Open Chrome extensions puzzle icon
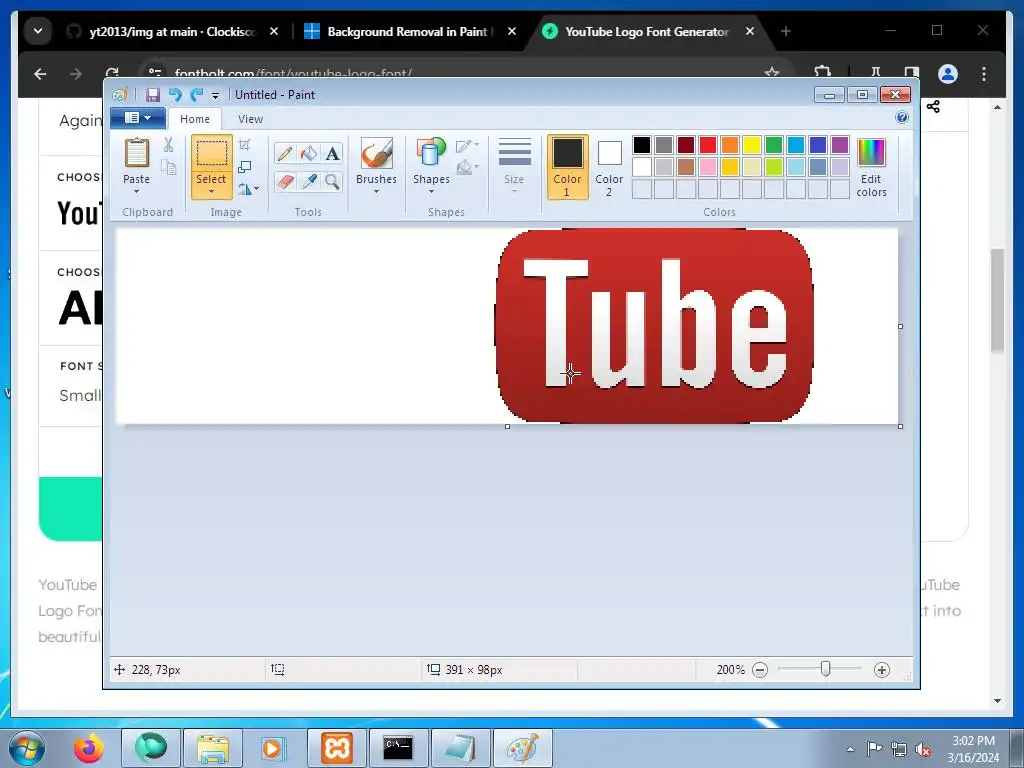This screenshot has width=1024, height=768. point(823,72)
